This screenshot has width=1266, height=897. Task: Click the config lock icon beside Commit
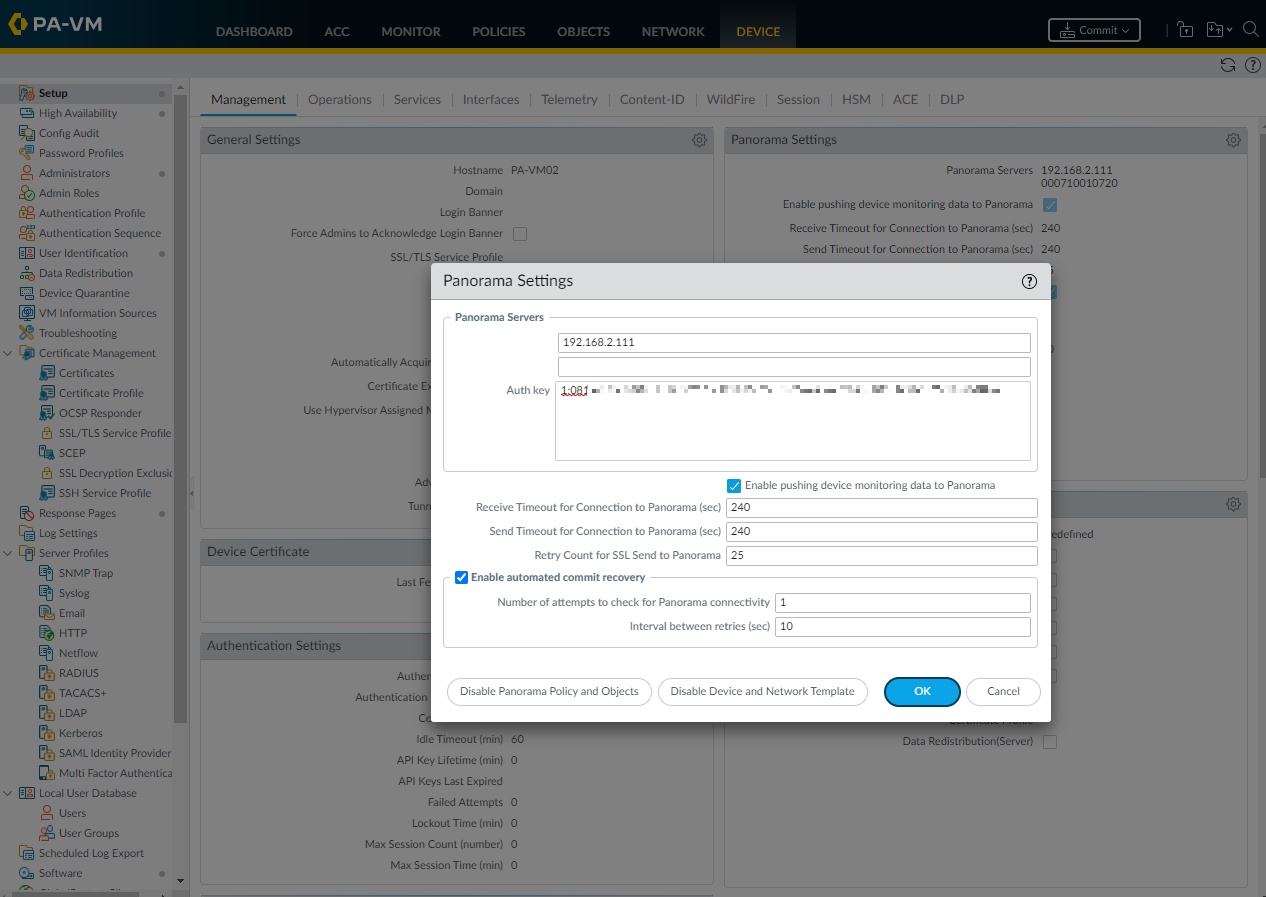tap(1185, 30)
